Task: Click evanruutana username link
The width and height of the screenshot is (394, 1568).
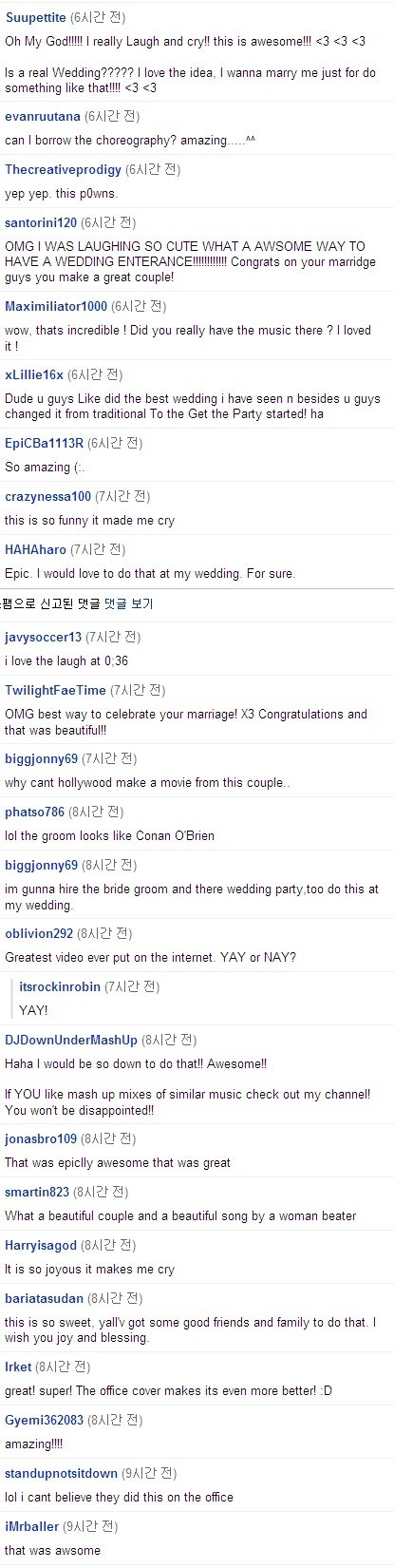Action: point(43,117)
